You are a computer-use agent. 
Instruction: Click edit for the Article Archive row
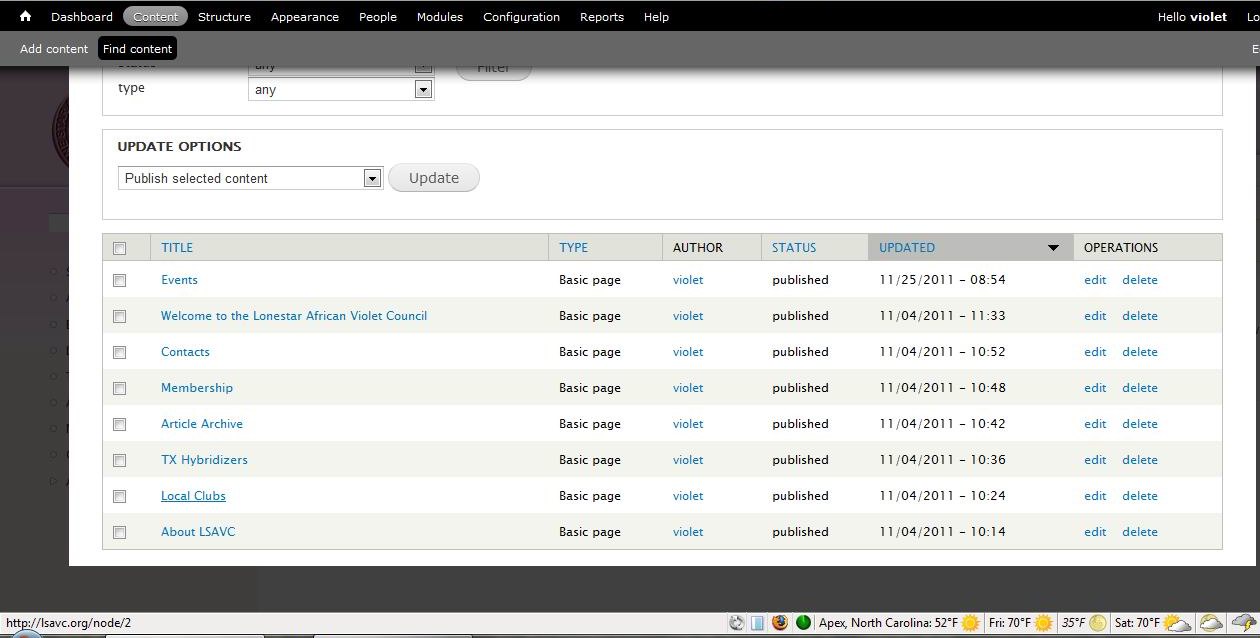(1095, 424)
